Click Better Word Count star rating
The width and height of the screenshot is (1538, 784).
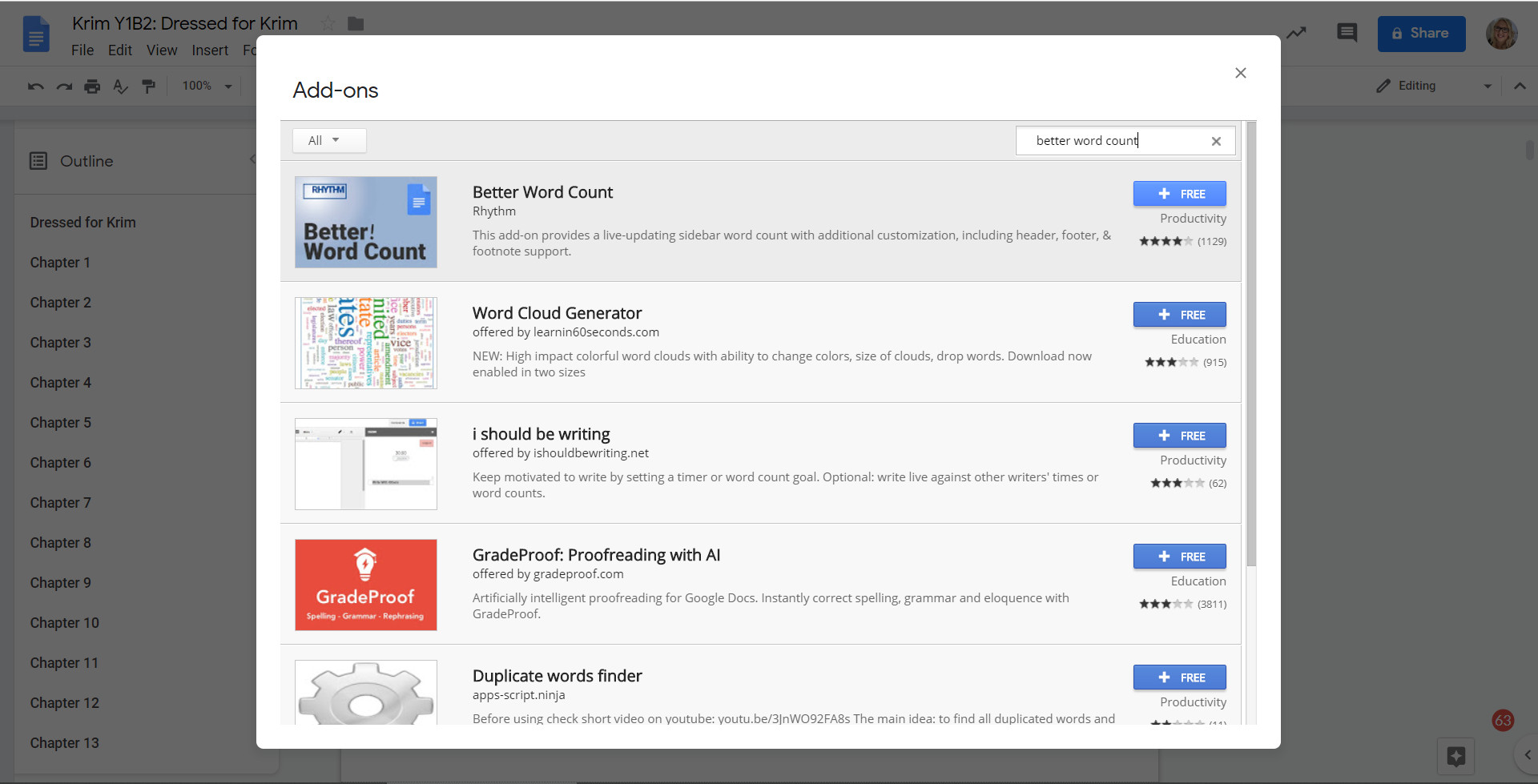tap(1166, 241)
